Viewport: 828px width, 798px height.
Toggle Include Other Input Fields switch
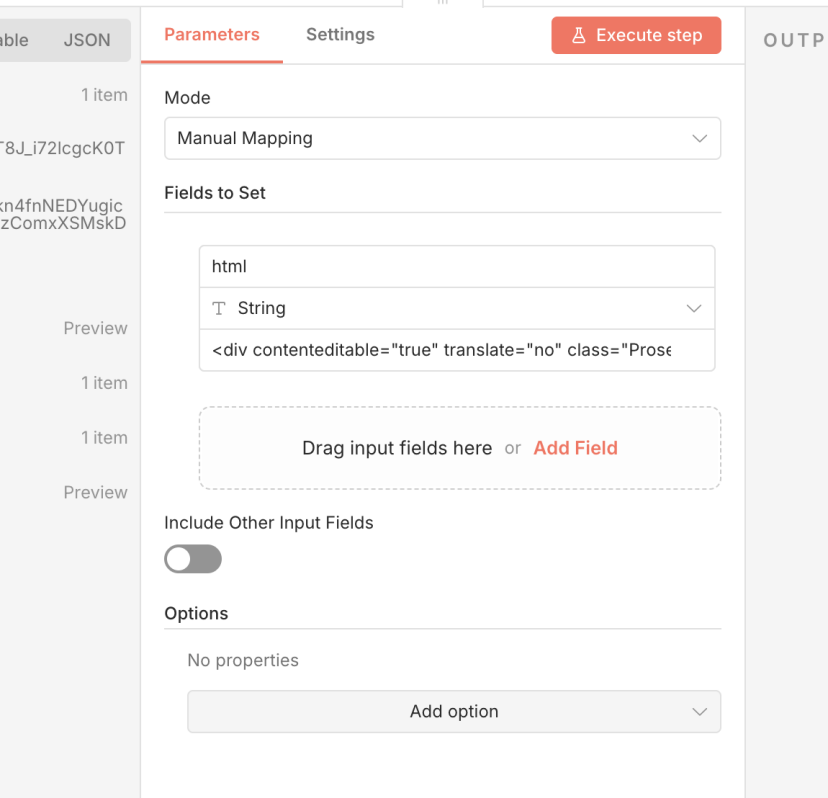pyautogui.click(x=193, y=559)
